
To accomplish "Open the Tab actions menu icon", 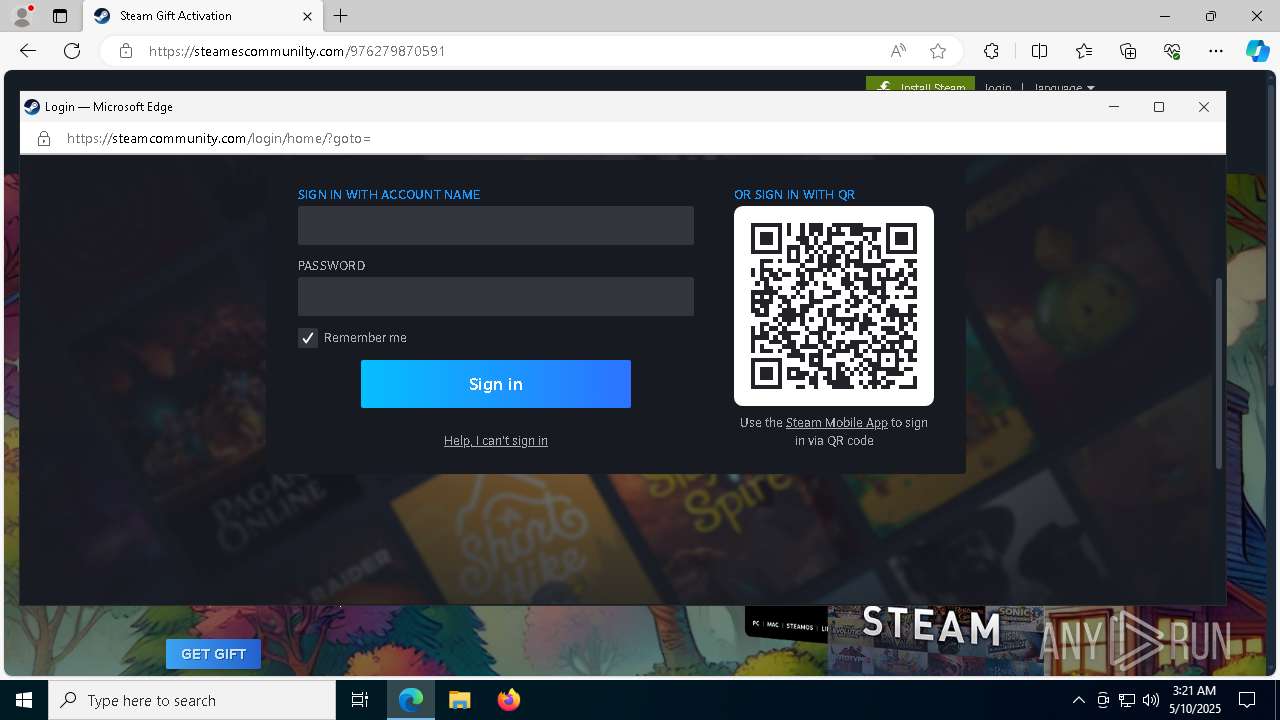I will click(60, 16).
